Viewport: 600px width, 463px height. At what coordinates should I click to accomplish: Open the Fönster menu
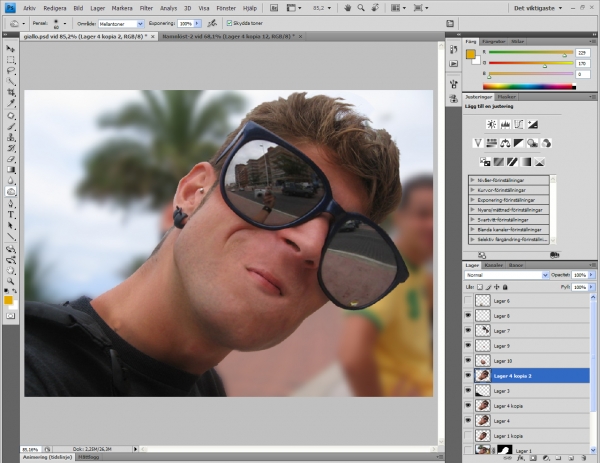coord(226,8)
